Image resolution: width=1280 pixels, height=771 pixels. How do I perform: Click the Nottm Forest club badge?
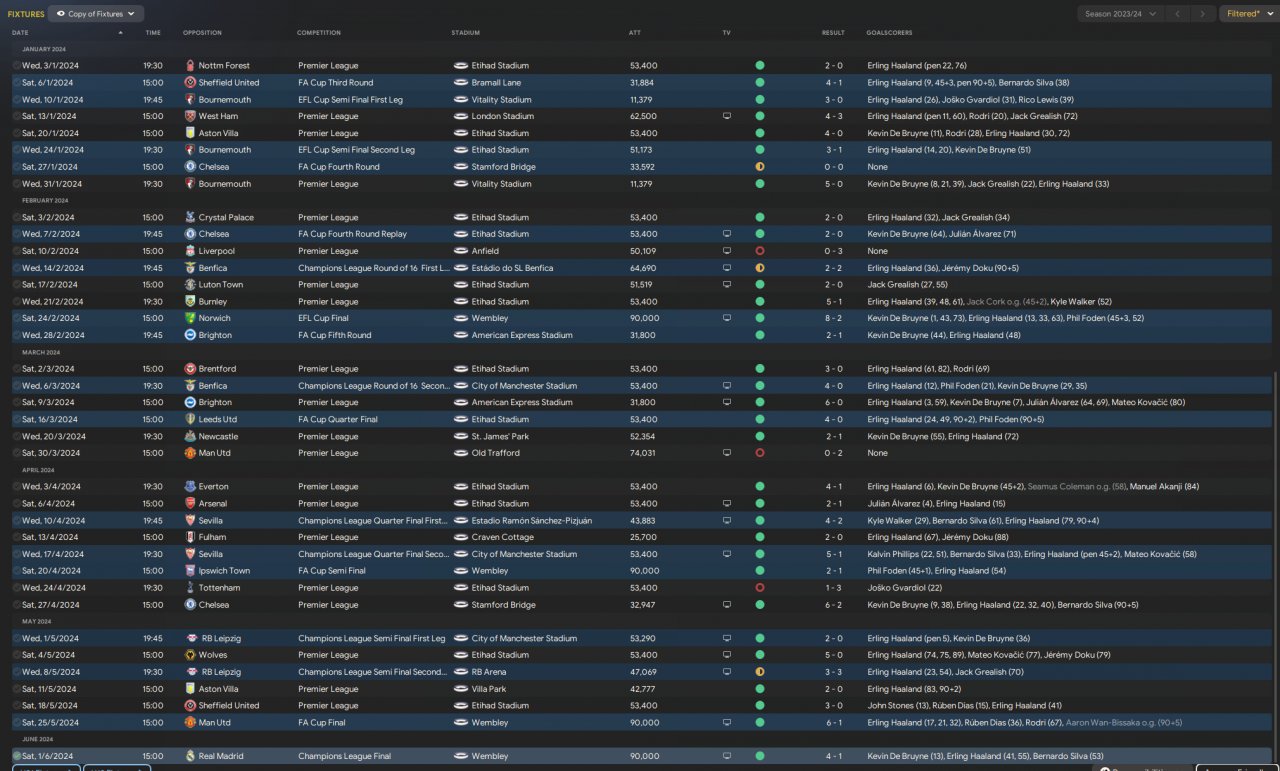point(190,66)
